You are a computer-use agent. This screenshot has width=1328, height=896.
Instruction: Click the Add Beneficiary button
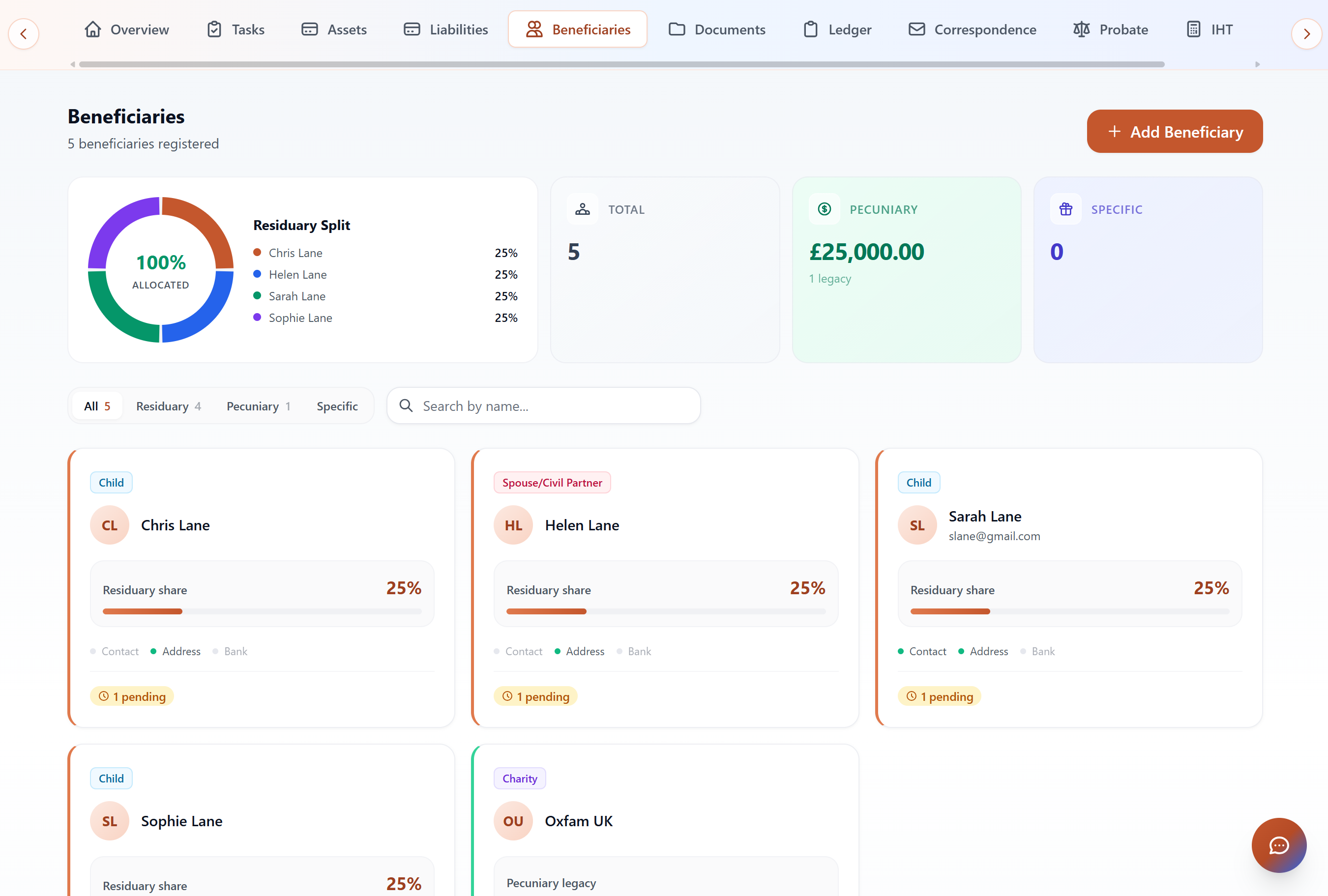pos(1174,131)
